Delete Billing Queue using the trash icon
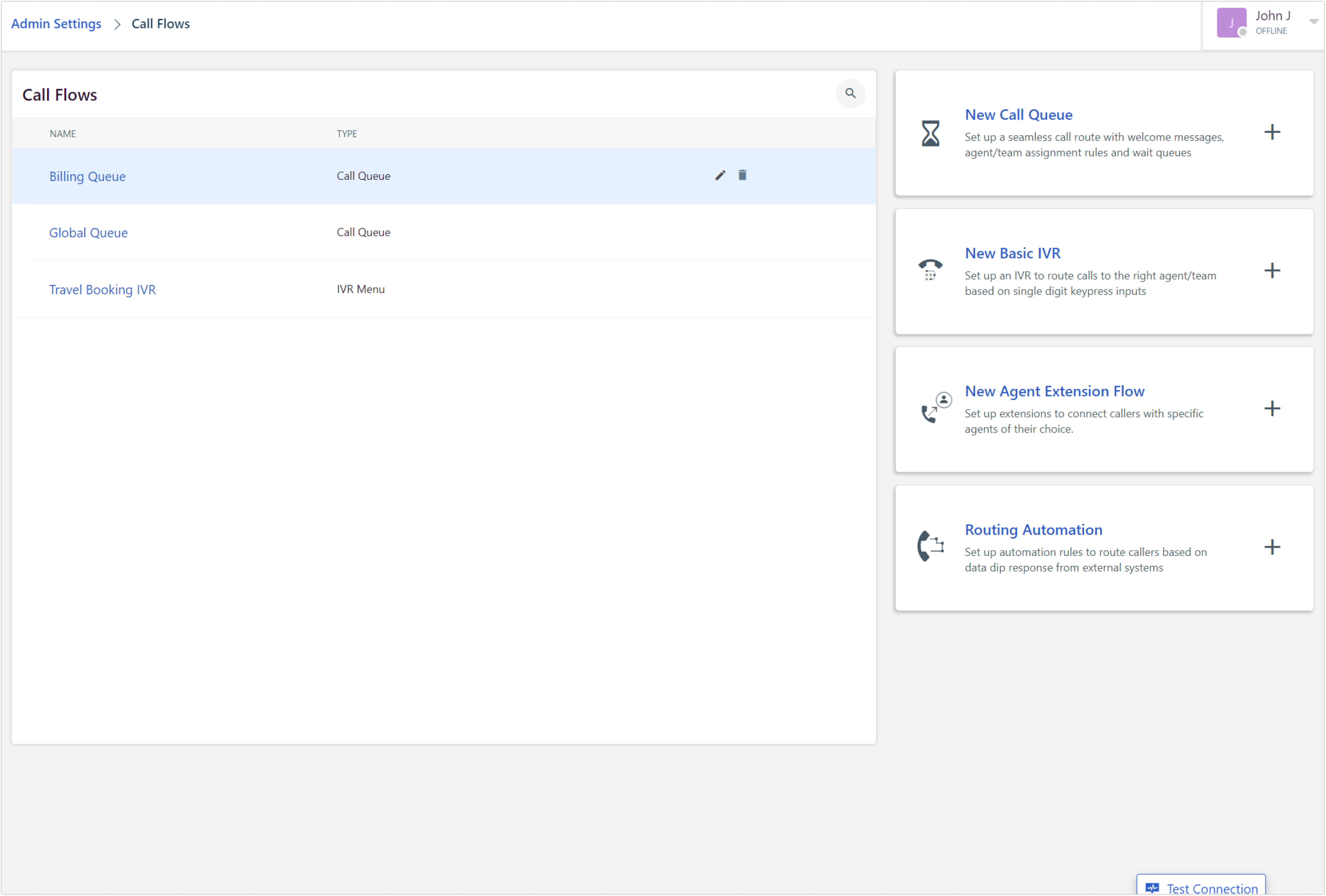Screen dimensions: 1326x896 pyautogui.click(x=742, y=175)
